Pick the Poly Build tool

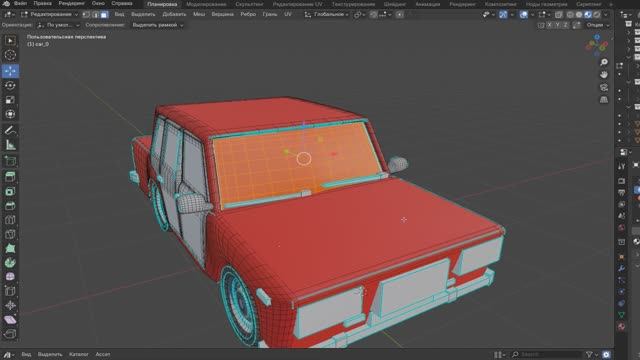10,248
